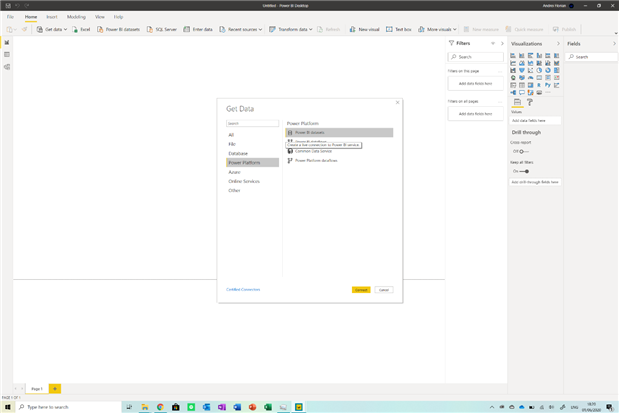Toggle the Filters pane eye icon

pos(493,43)
